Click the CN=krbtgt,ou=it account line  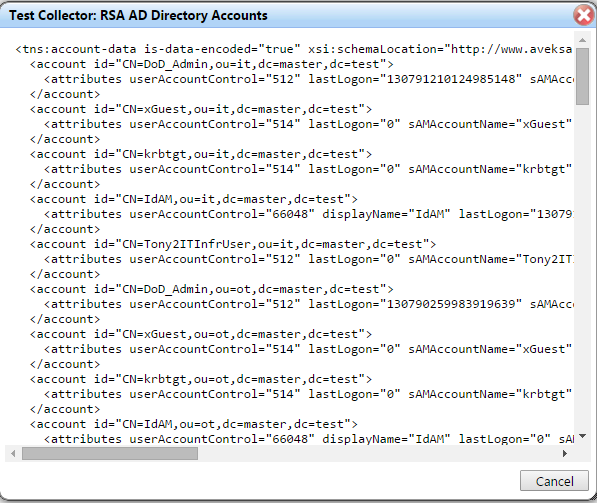coord(201,154)
